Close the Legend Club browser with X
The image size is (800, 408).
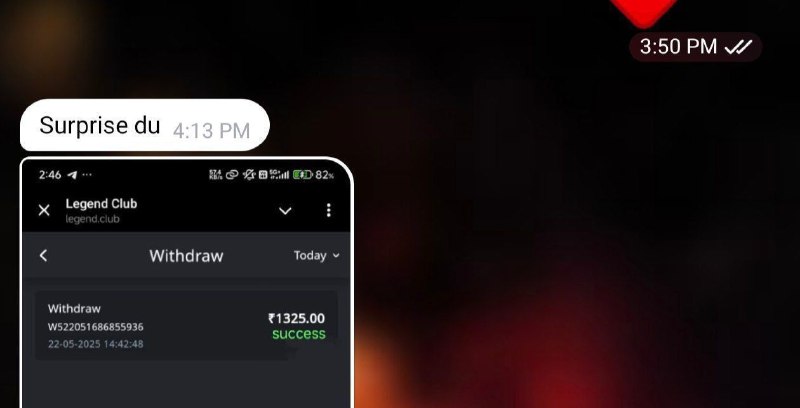44,210
